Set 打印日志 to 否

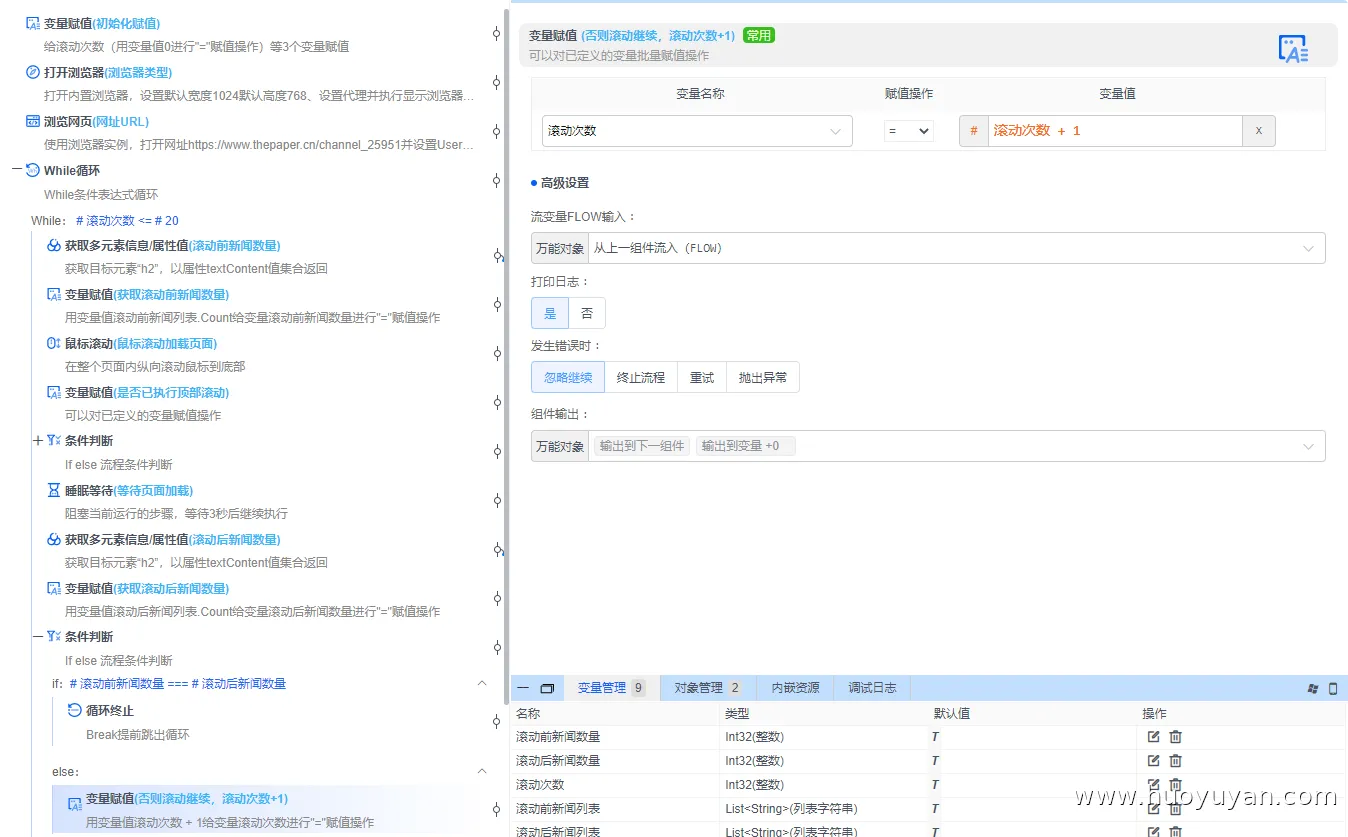586,313
